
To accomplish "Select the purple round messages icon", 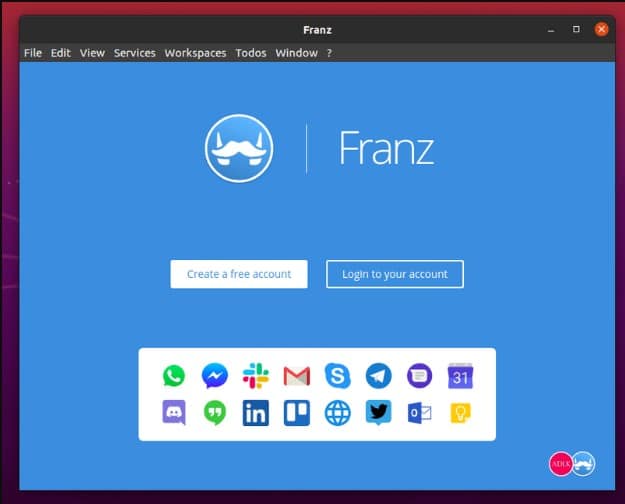I will tap(419, 376).
